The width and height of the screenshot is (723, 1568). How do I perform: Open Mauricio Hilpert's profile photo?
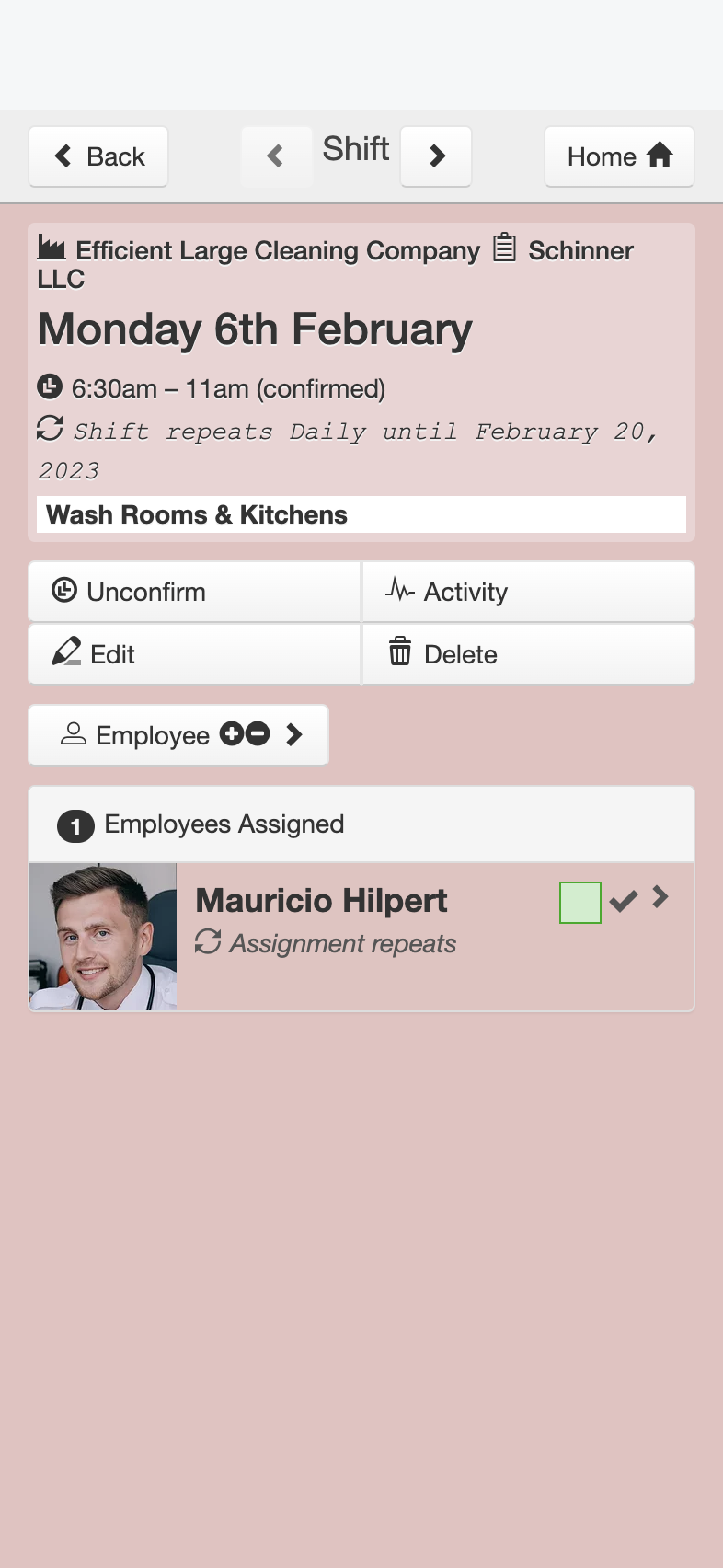(103, 937)
